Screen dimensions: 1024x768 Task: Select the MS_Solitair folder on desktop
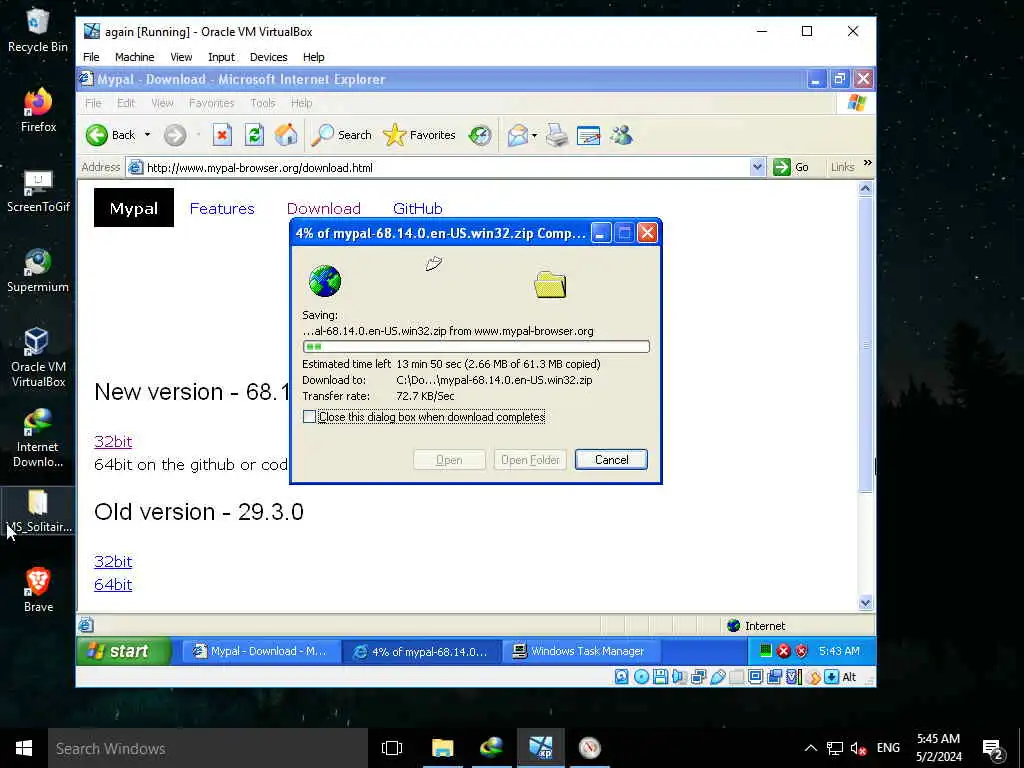point(38,511)
